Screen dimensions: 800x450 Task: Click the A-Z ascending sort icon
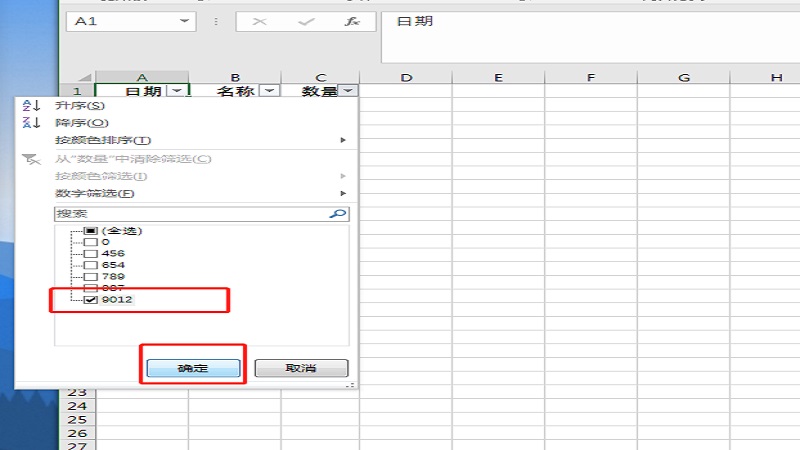point(32,105)
